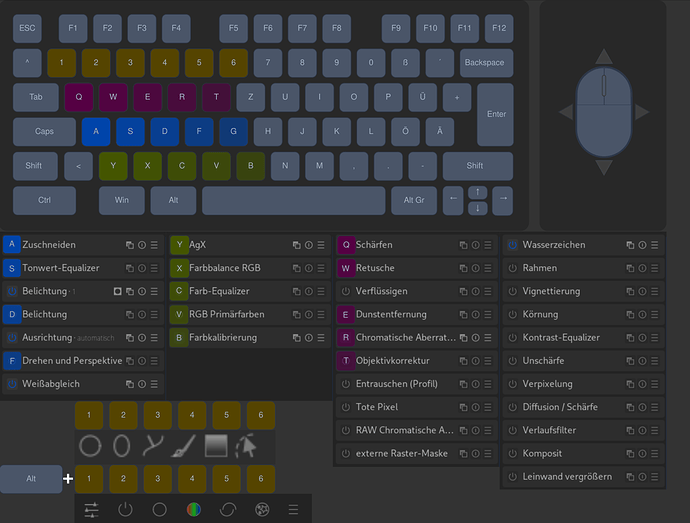
Task: Click the RGB color modules group icon
Action: click(193, 509)
